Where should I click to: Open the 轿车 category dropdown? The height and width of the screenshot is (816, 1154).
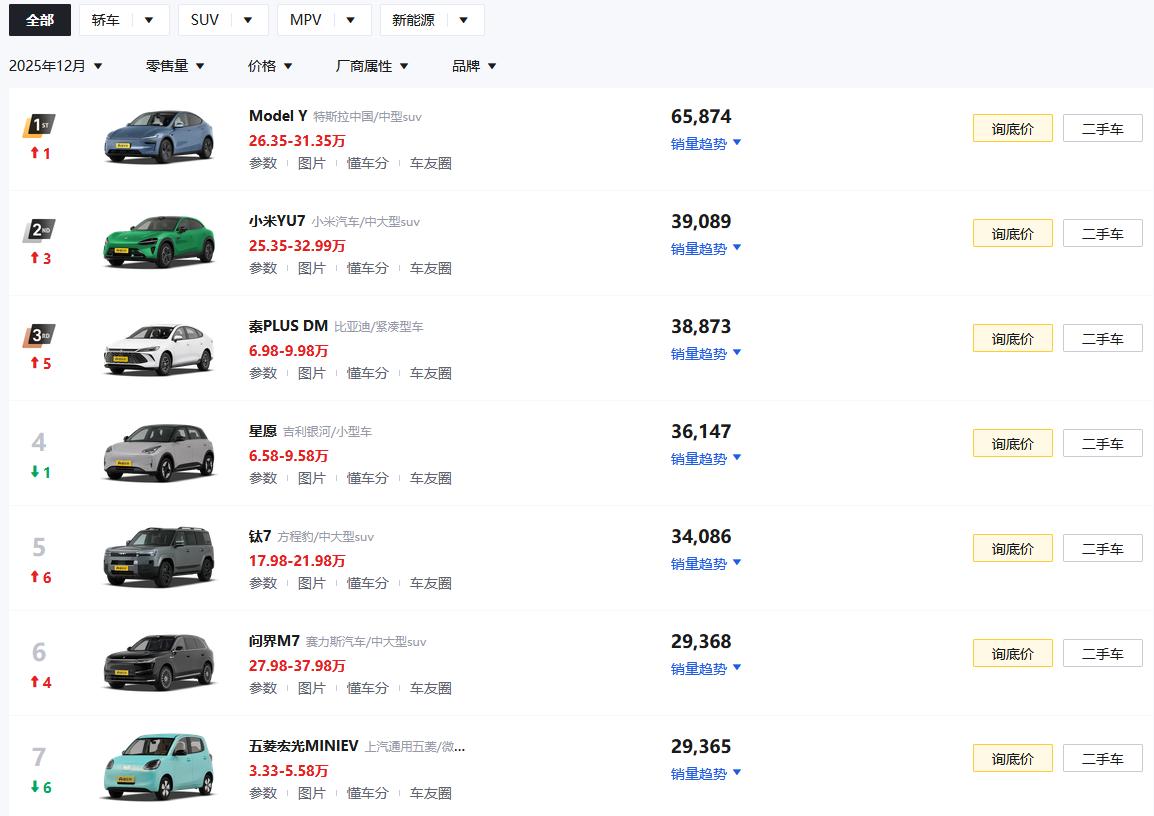pyautogui.click(x=123, y=19)
